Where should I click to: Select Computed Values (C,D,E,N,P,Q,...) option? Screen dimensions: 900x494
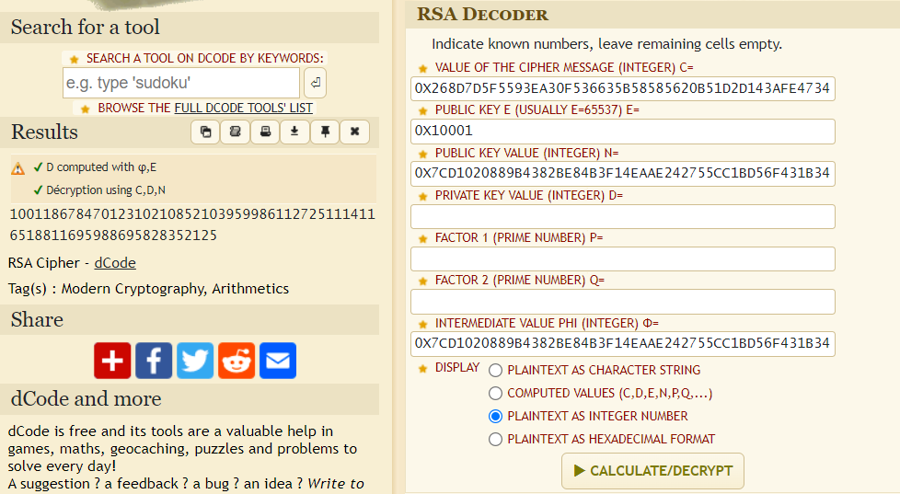[495, 393]
